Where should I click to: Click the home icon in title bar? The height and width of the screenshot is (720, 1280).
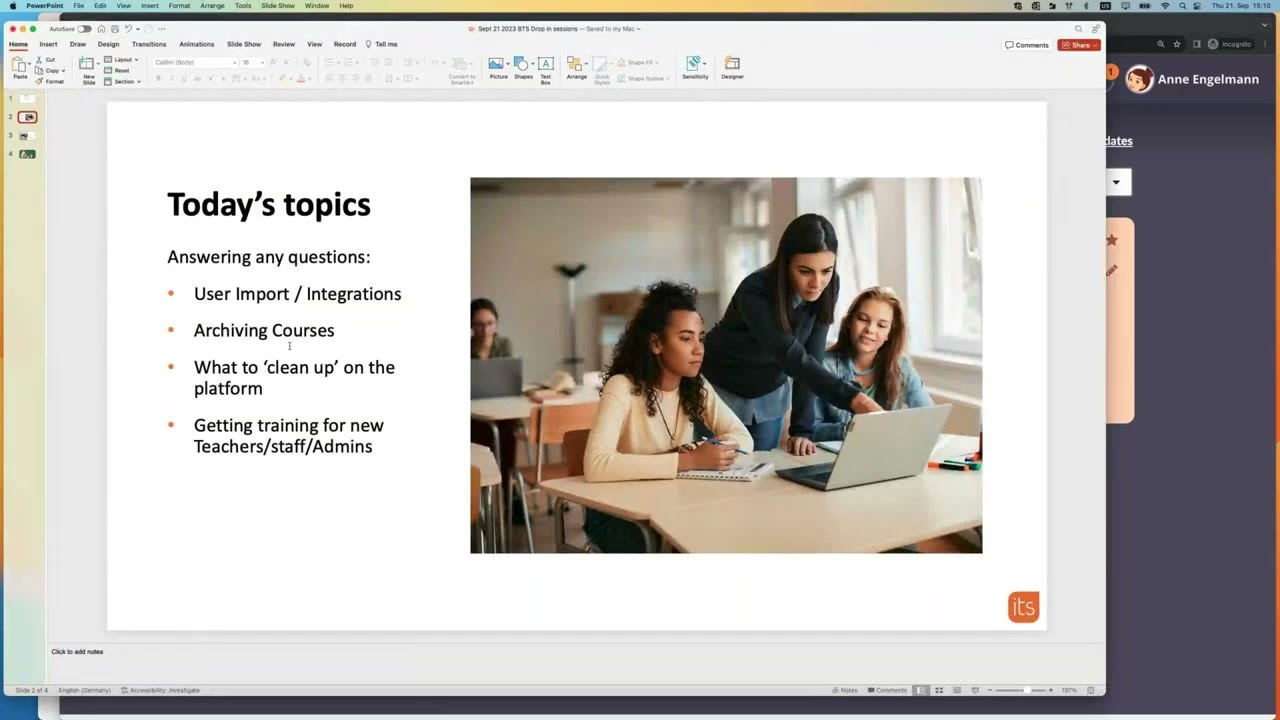[x=101, y=29]
